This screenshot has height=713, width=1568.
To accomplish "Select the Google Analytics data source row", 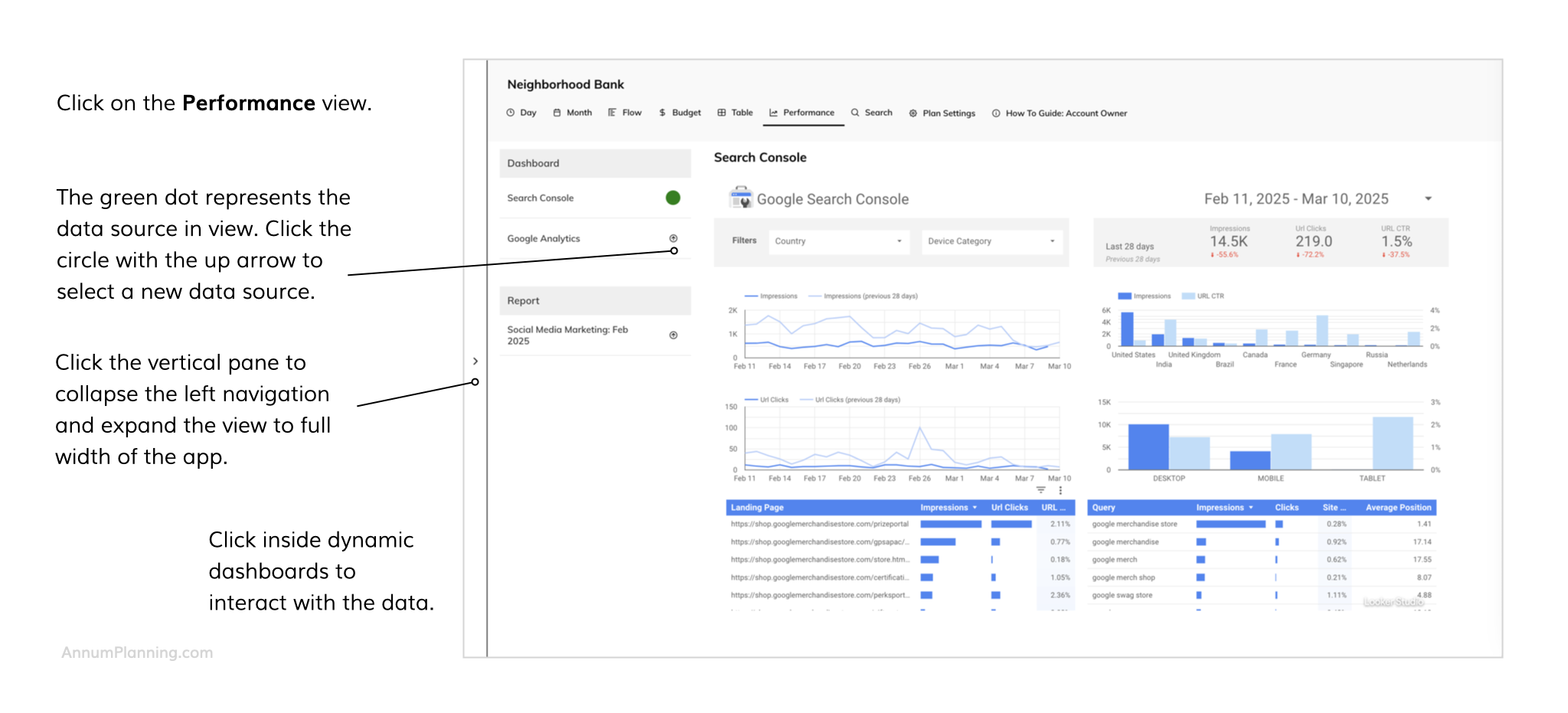I will (x=595, y=238).
